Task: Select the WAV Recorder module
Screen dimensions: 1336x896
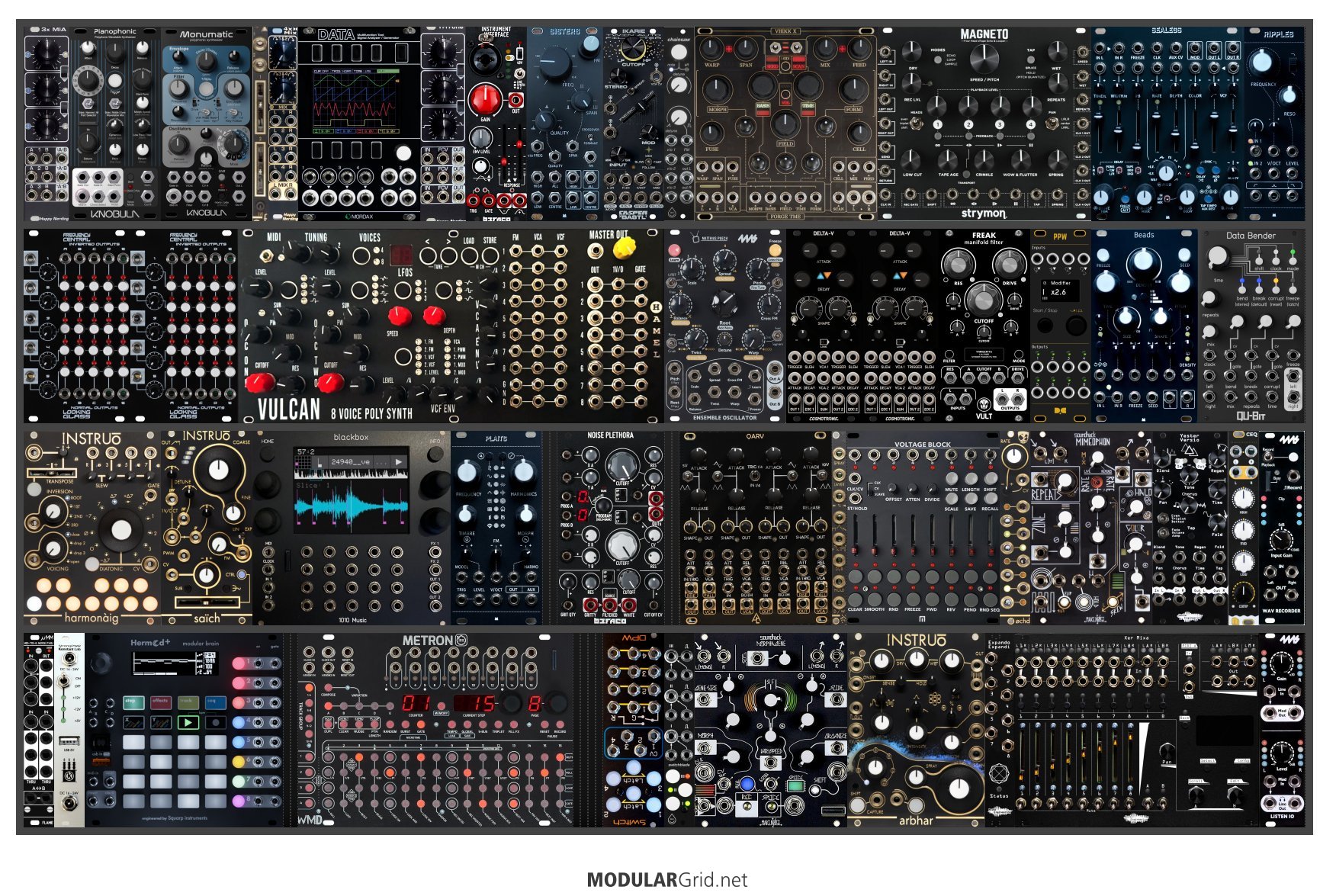Action: 1282,528
